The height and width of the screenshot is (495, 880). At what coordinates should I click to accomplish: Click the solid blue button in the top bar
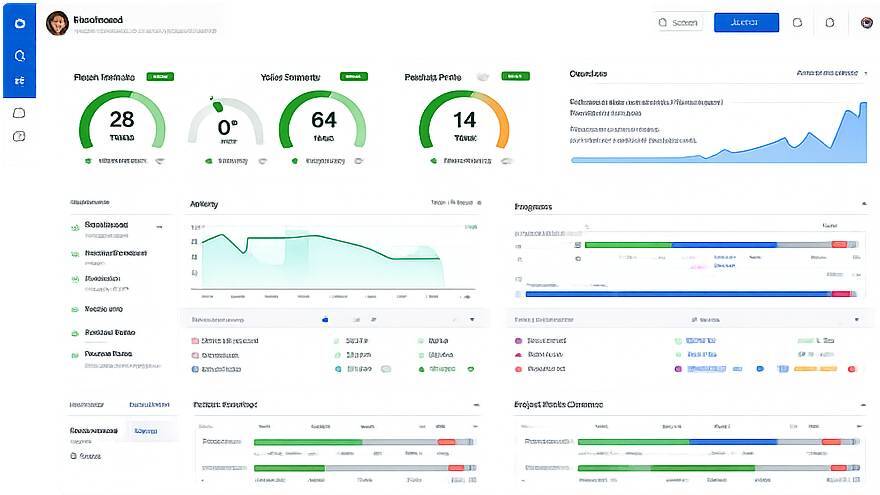coord(746,22)
